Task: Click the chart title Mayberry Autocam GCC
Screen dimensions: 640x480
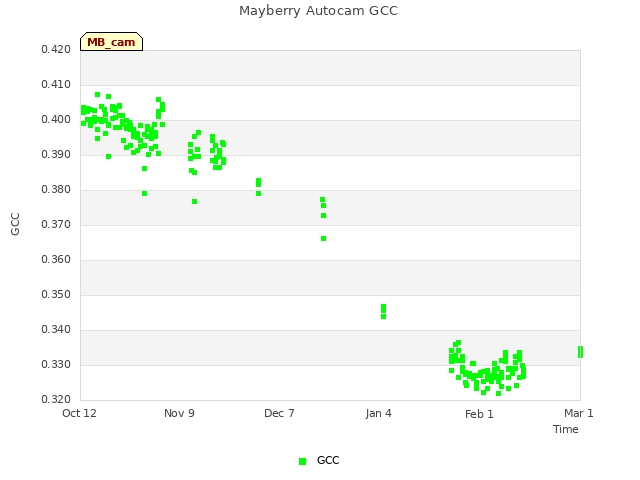Action: click(318, 11)
